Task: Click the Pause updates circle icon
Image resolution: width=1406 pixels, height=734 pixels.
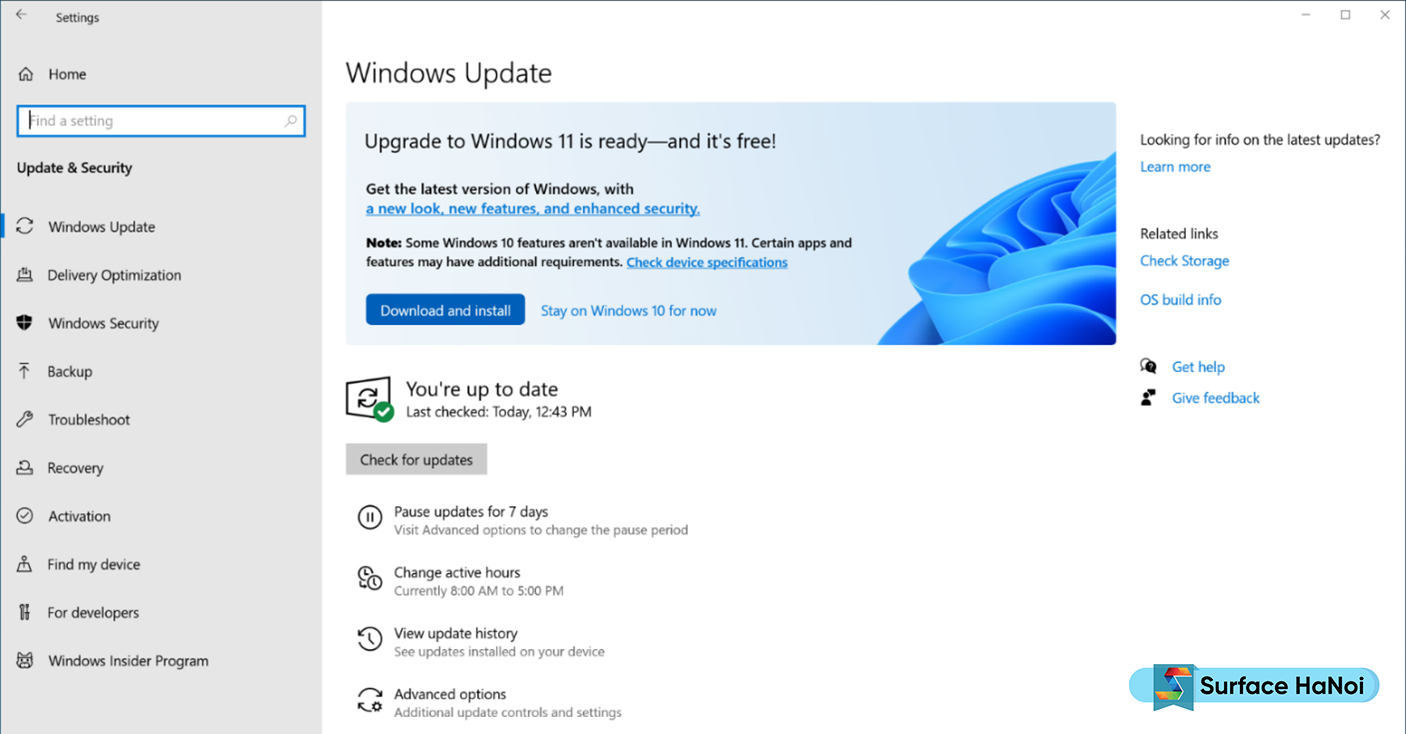Action: (370, 517)
